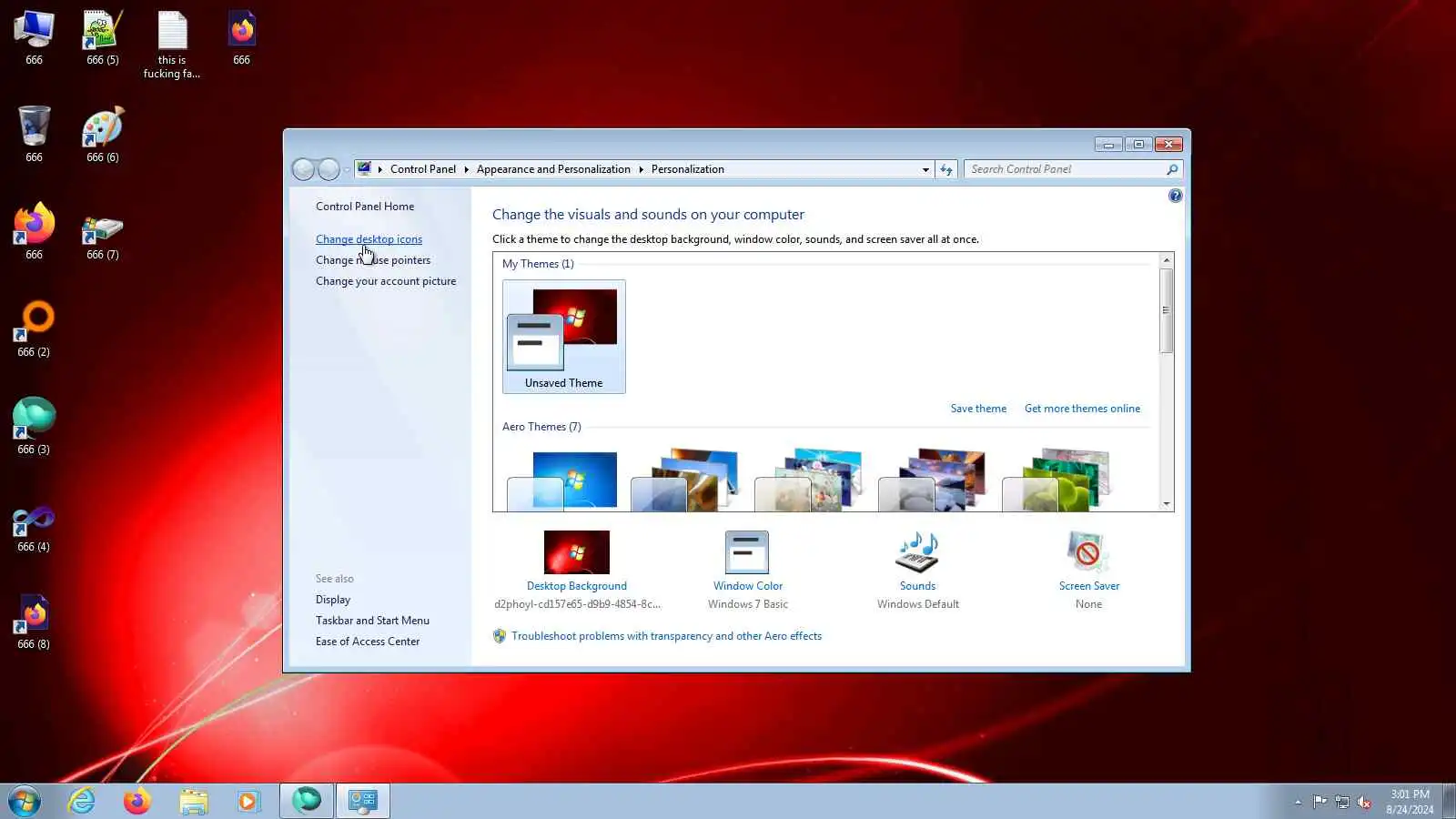The width and height of the screenshot is (1456, 819).
Task: Open the Troubleshoot transparency problems link
Action: click(x=666, y=636)
